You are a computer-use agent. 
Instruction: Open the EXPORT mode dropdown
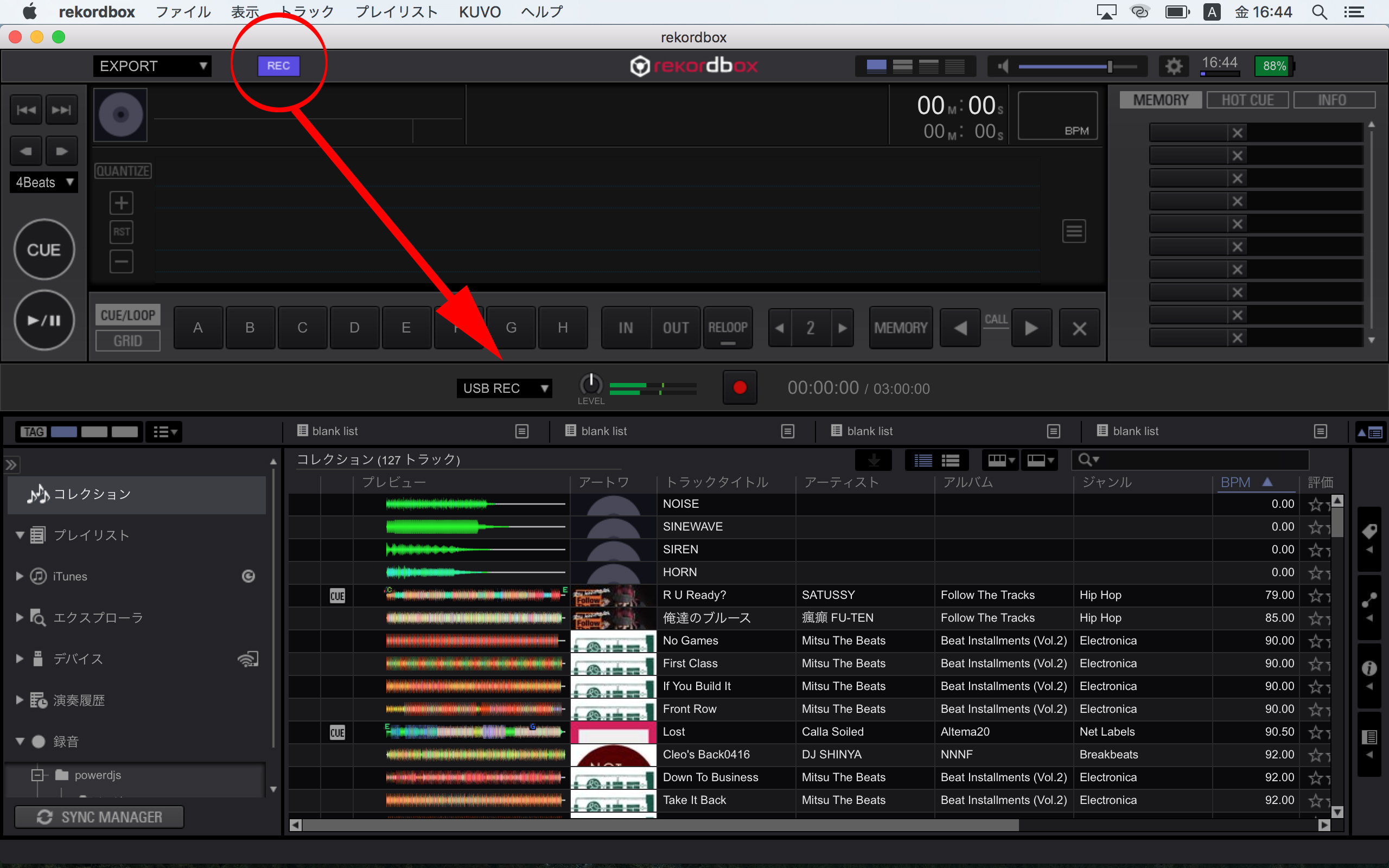152,66
